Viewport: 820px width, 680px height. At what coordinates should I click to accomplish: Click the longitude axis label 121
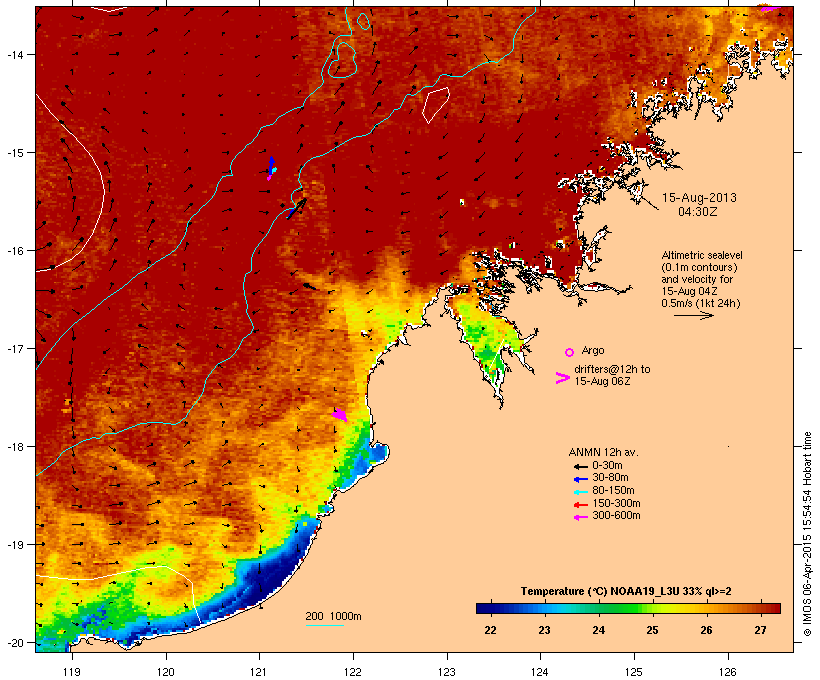[x=259, y=672]
